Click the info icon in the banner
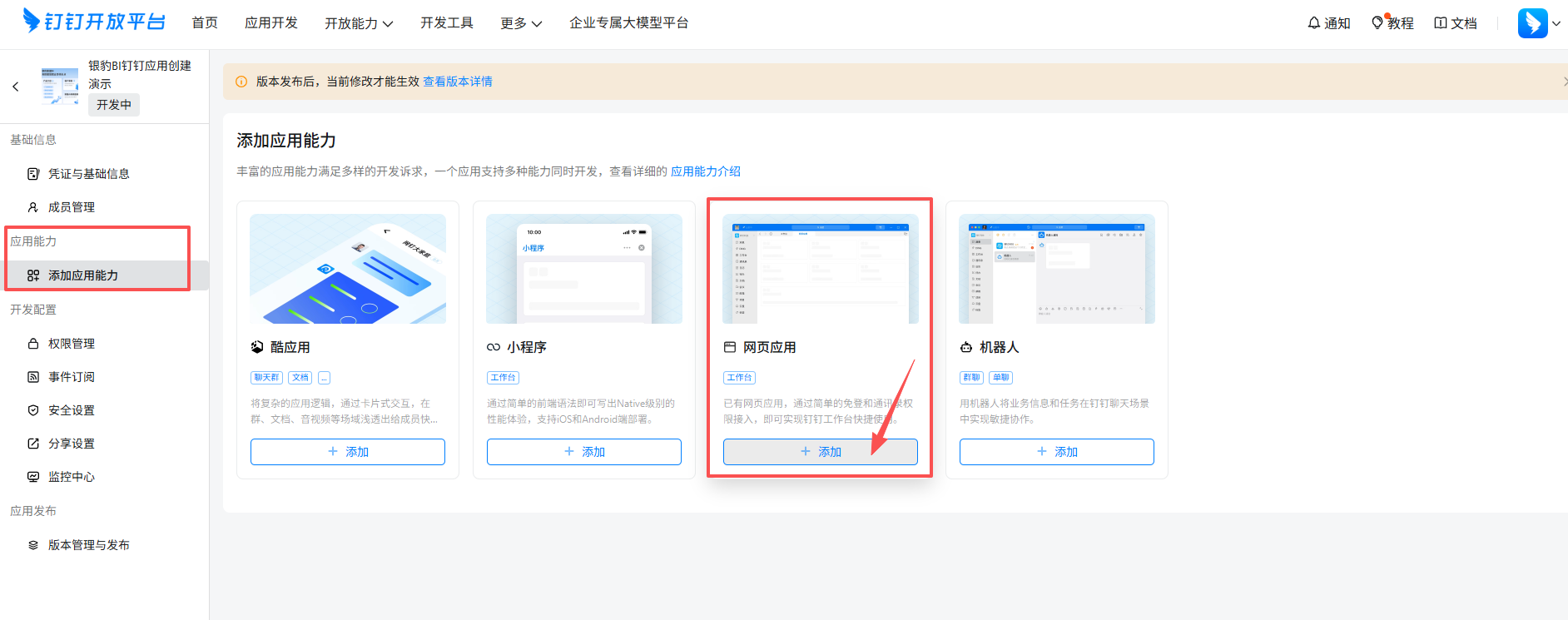1568x620 pixels. tap(241, 82)
